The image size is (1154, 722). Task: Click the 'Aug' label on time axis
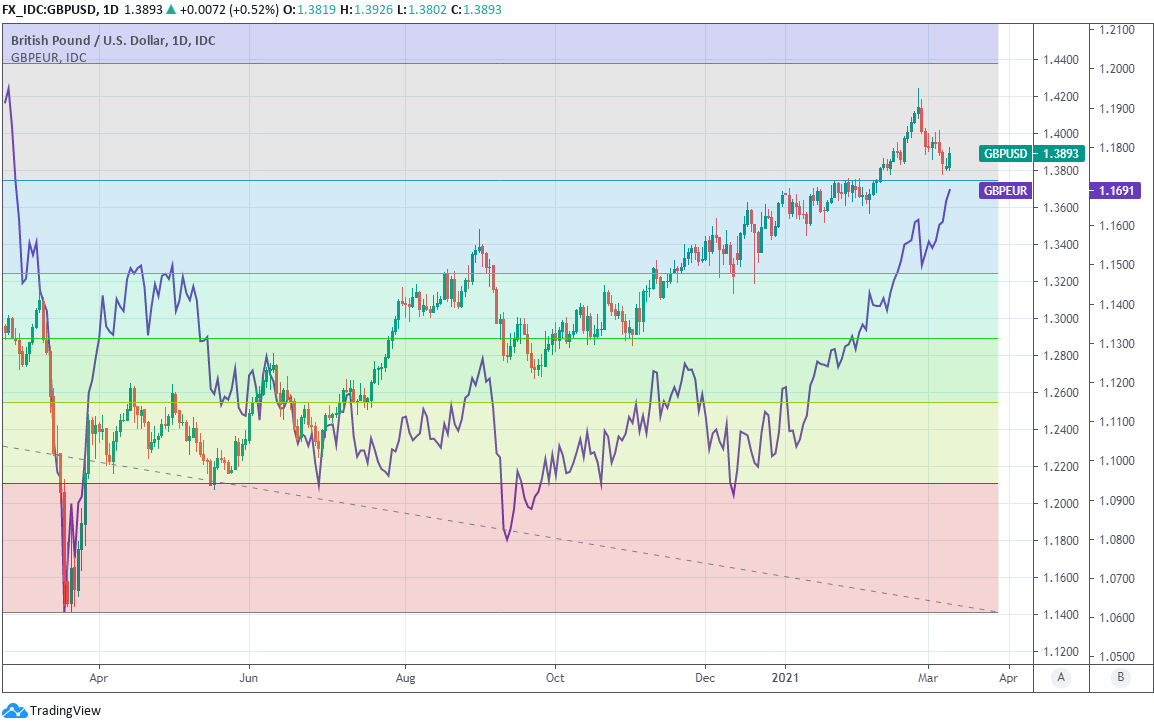click(405, 677)
